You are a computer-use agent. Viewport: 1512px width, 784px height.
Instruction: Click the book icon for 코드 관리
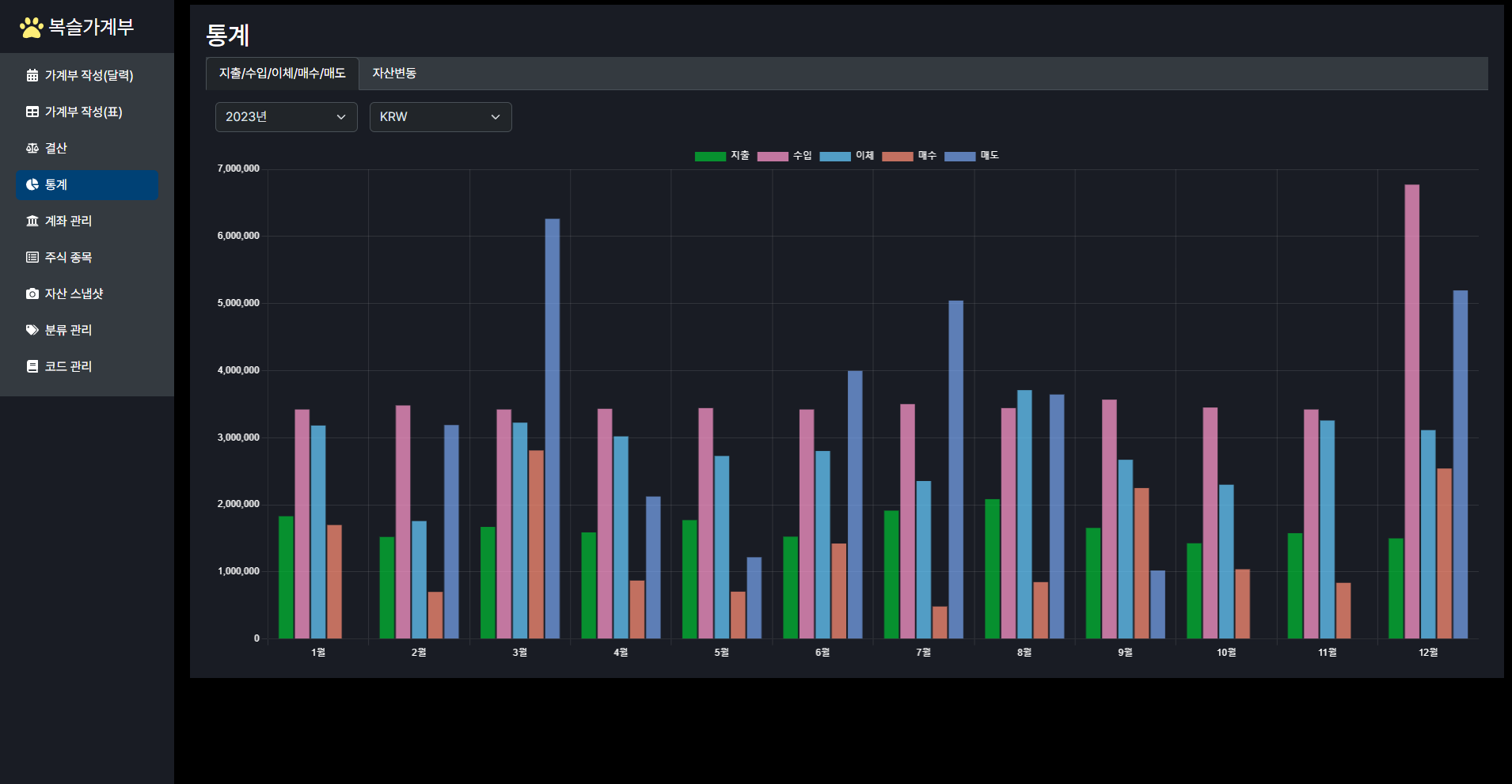(32, 366)
